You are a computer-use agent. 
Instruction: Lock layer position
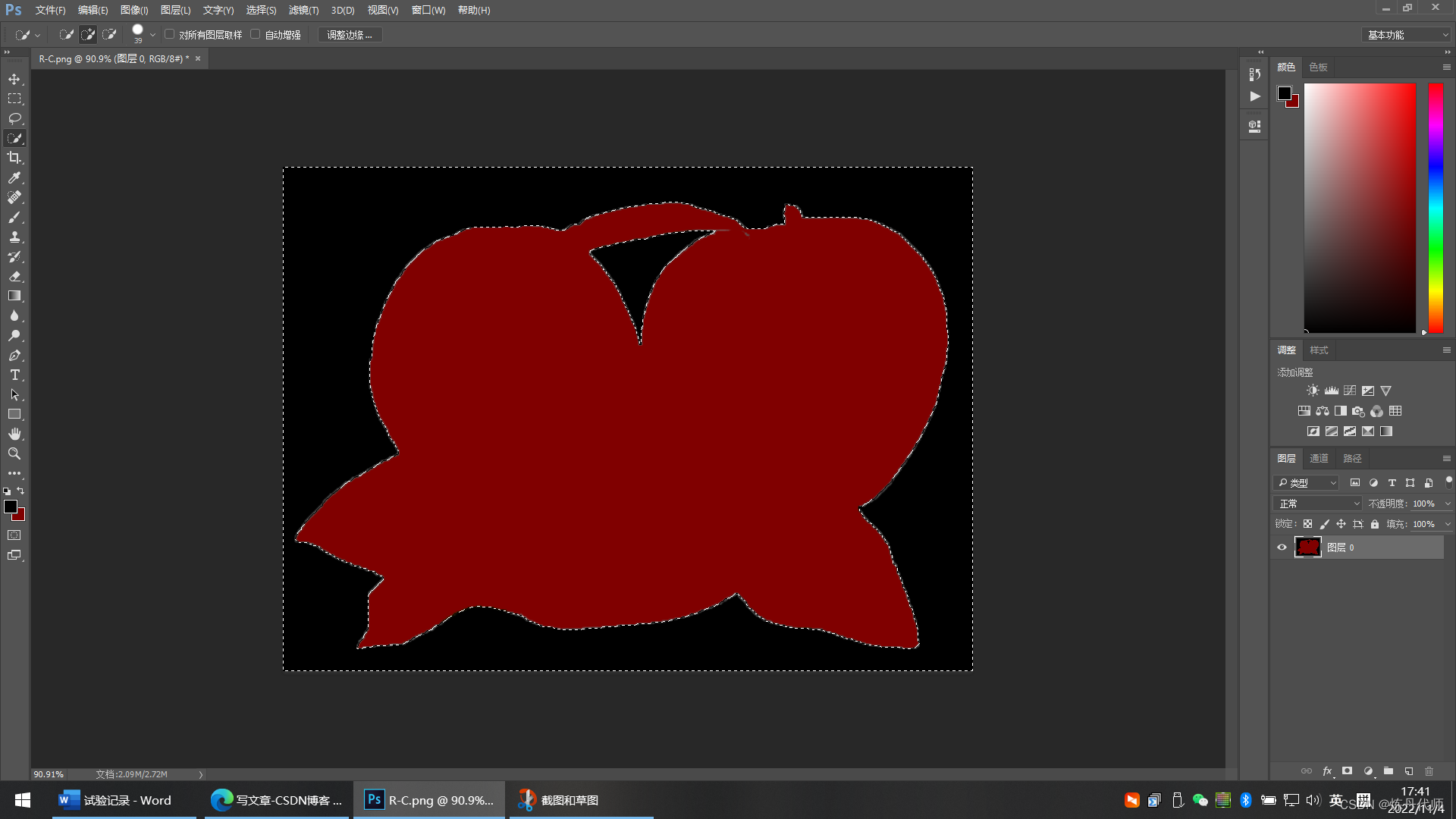coord(1341,524)
